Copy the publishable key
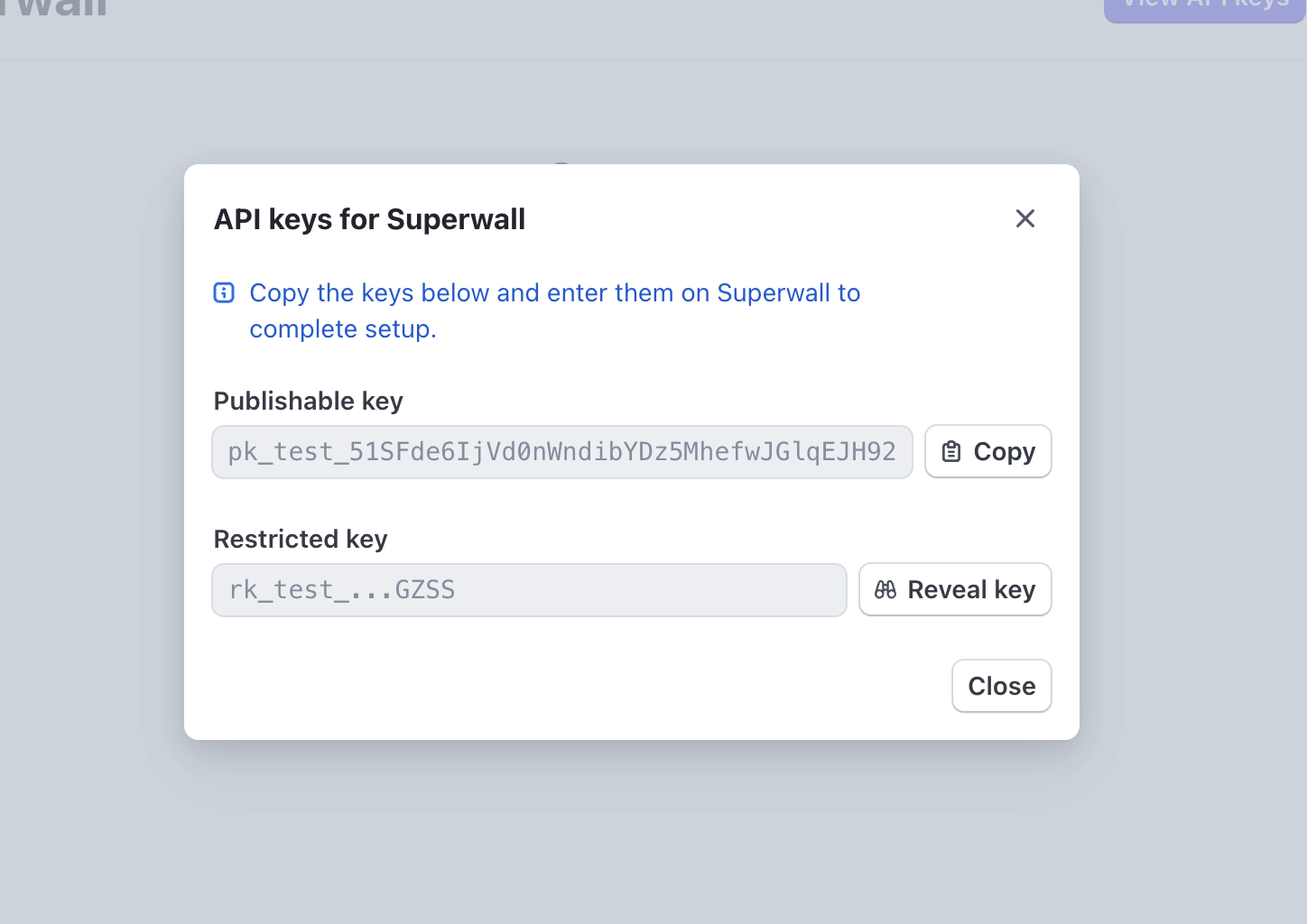This screenshot has width=1307, height=924. pos(987,451)
